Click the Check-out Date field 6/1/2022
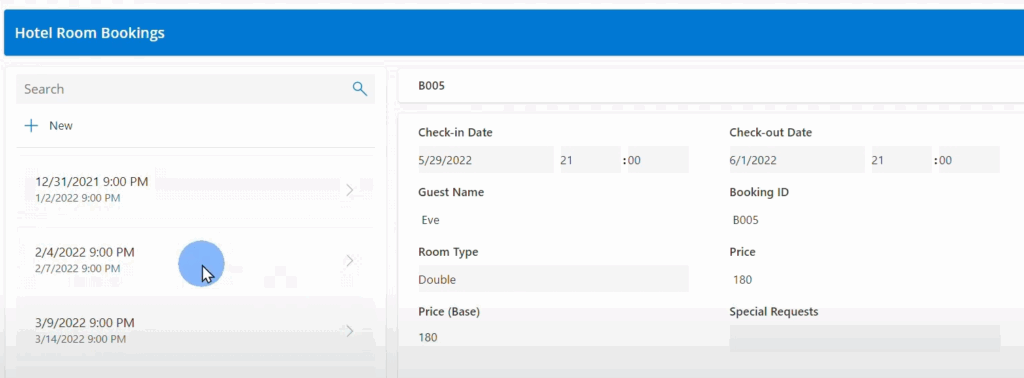Image resolution: width=1024 pixels, height=378 pixels. 797,160
